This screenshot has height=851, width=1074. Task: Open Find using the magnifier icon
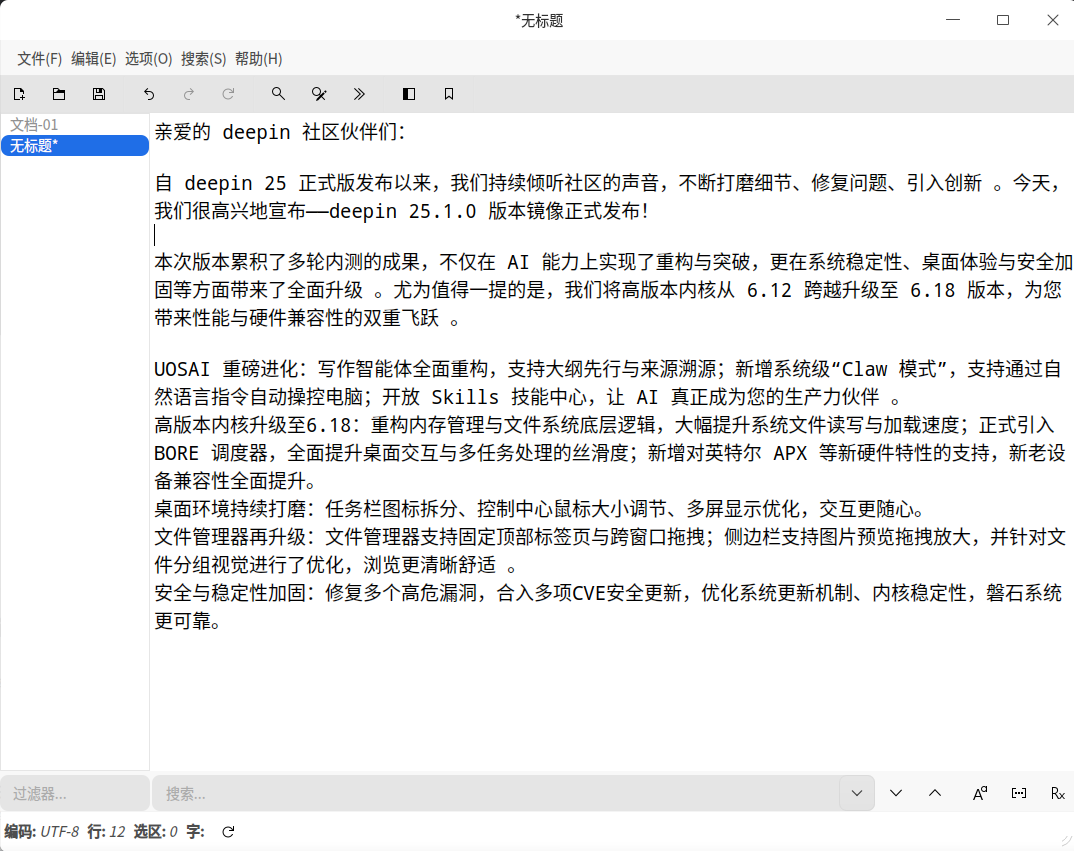[x=279, y=94]
